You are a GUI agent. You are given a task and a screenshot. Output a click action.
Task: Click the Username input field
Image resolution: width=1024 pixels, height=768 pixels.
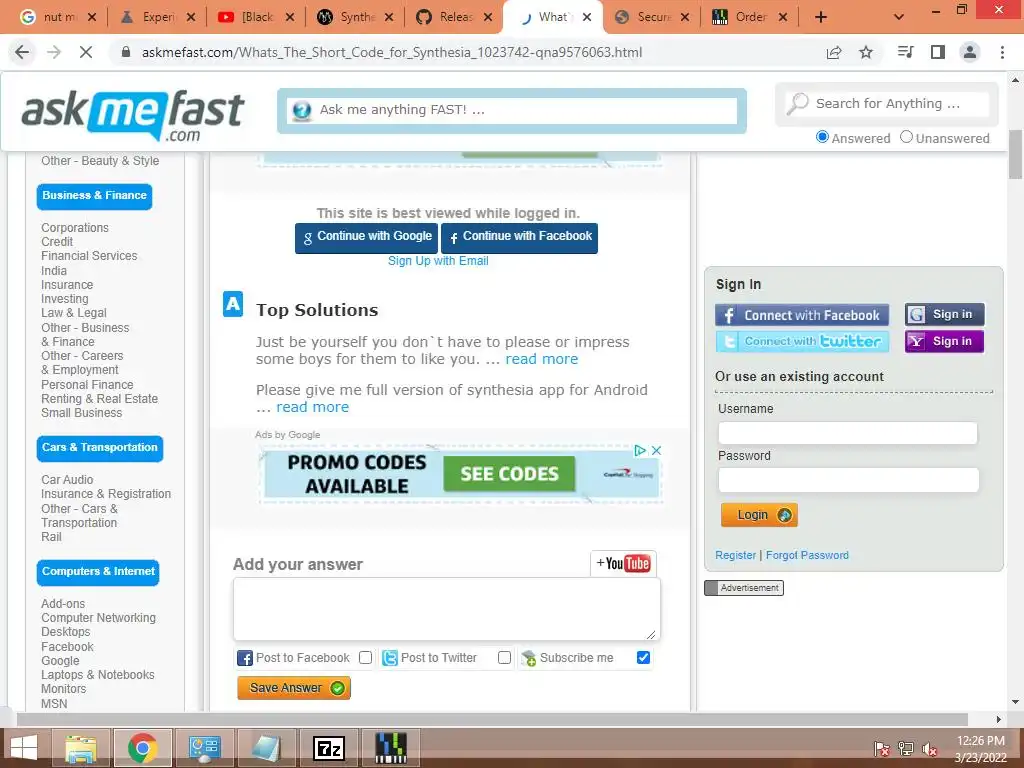click(x=848, y=433)
